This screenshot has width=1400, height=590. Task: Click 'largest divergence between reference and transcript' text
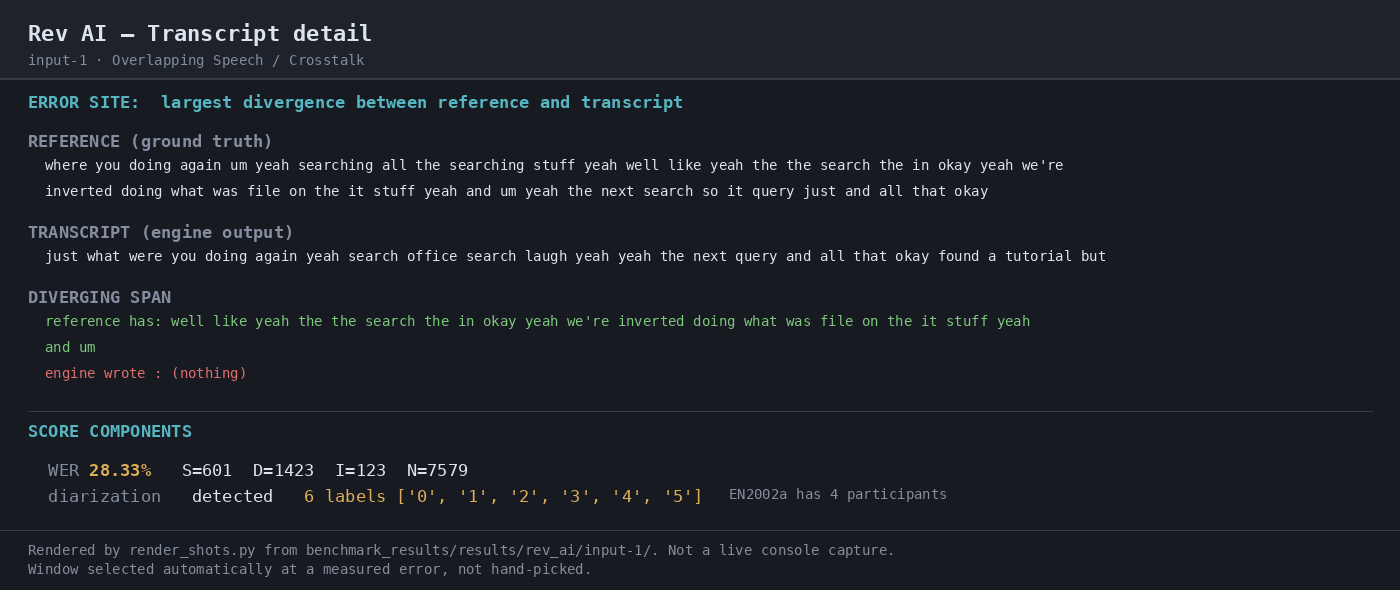point(422,103)
